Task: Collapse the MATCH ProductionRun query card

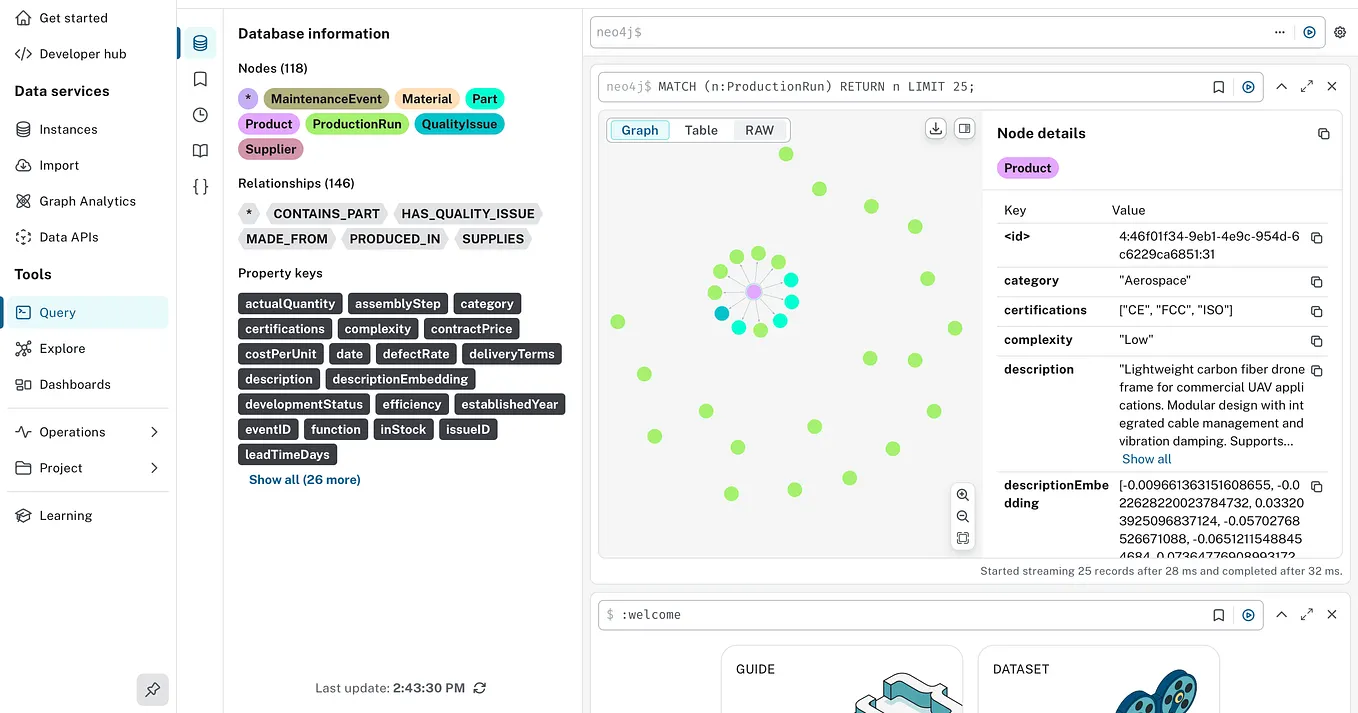Action: coord(1281,86)
